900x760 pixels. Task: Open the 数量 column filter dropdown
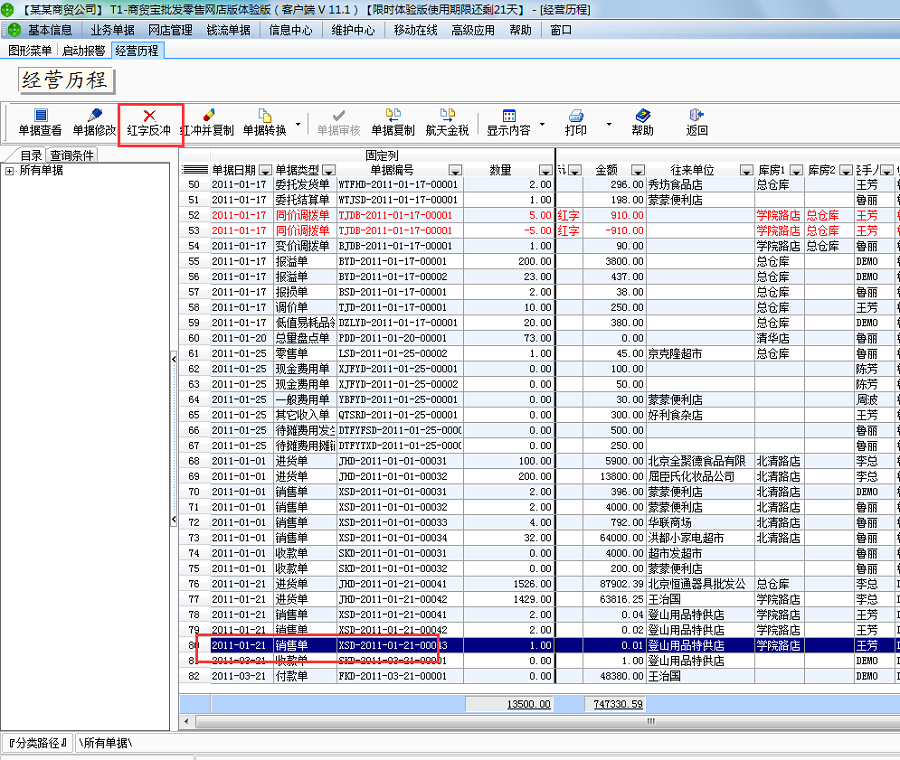click(x=545, y=170)
